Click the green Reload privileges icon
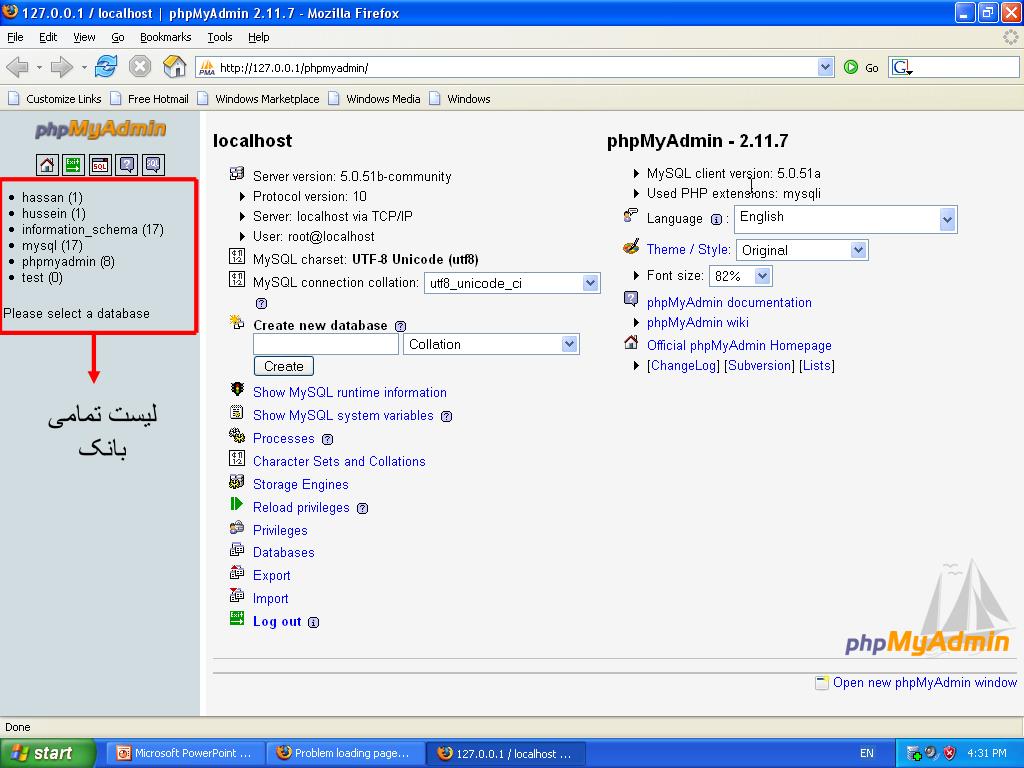 (x=236, y=504)
